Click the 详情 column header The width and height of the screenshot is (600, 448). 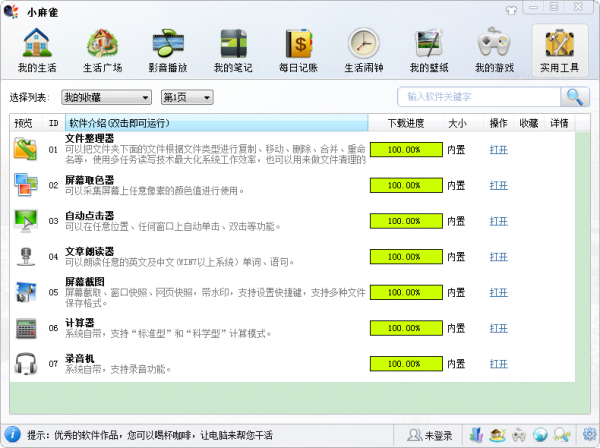559,123
